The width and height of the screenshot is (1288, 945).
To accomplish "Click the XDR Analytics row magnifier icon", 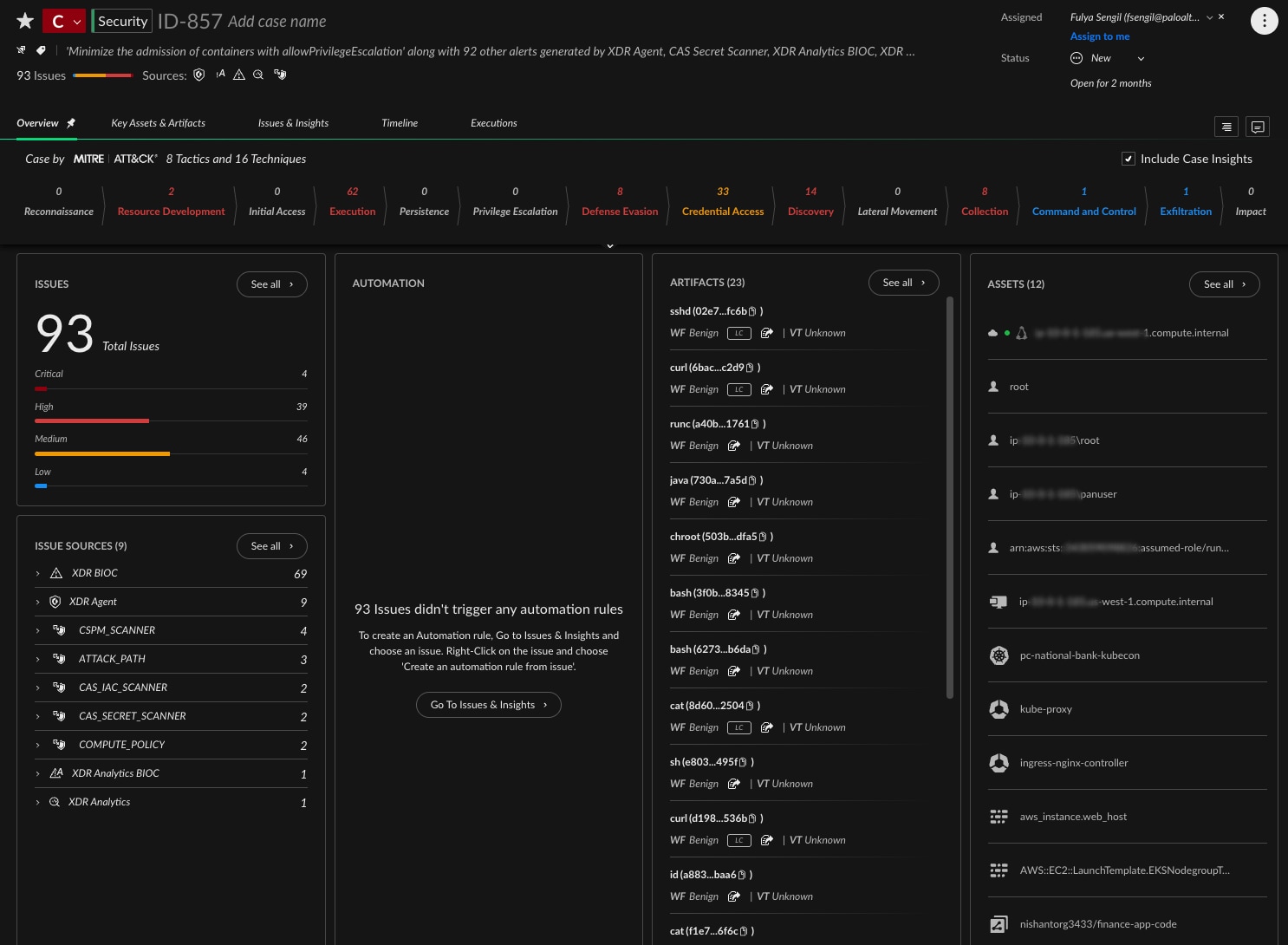I will coord(55,802).
